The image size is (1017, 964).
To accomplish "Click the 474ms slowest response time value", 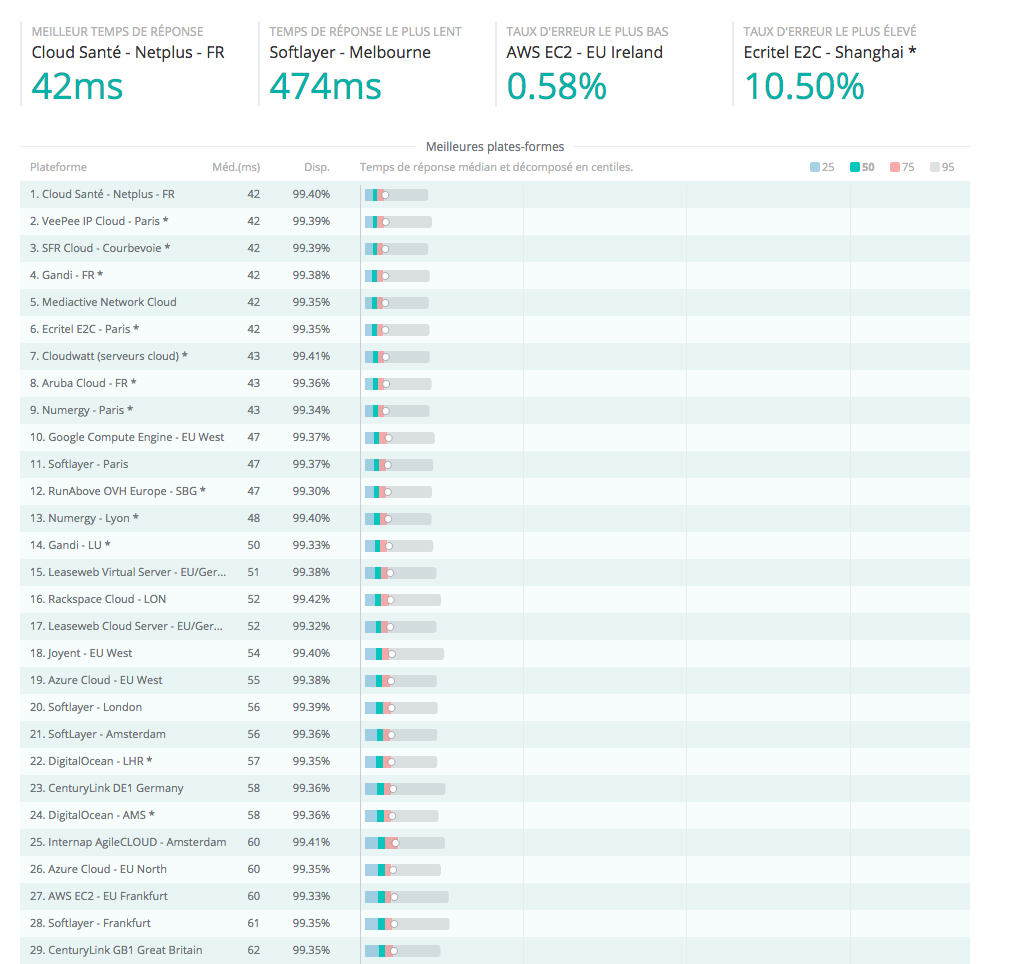I will click(326, 86).
